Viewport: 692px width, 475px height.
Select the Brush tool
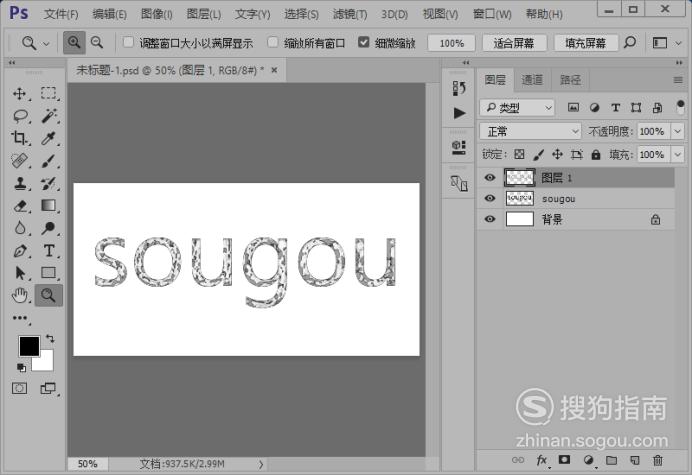49,161
